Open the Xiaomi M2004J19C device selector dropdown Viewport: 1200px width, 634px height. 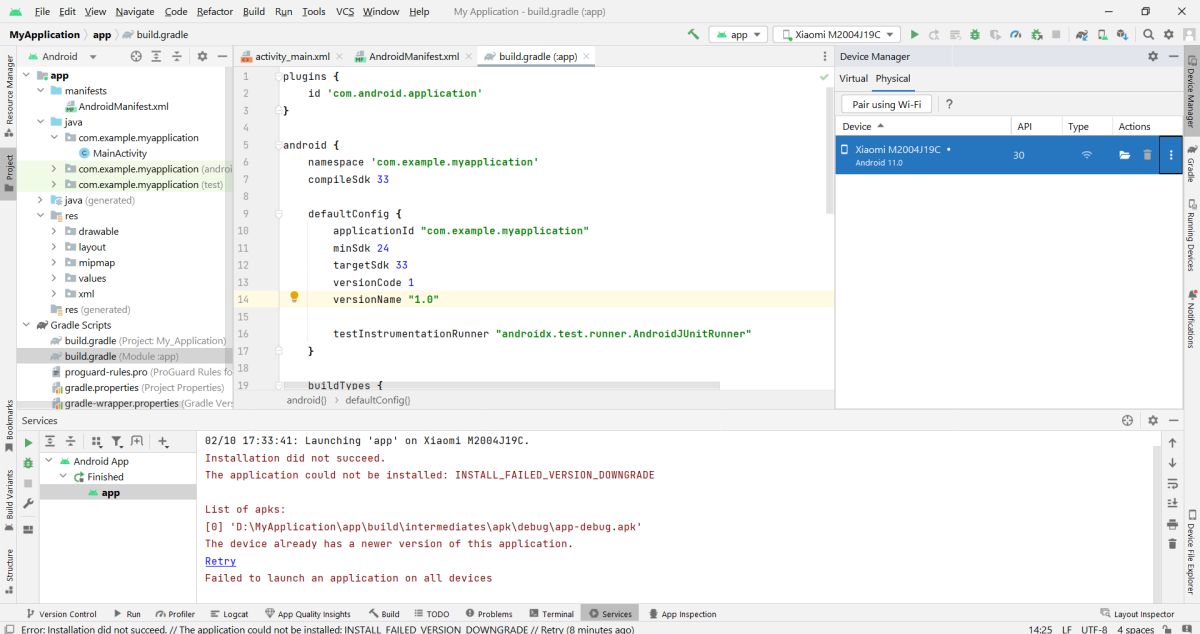(837, 34)
